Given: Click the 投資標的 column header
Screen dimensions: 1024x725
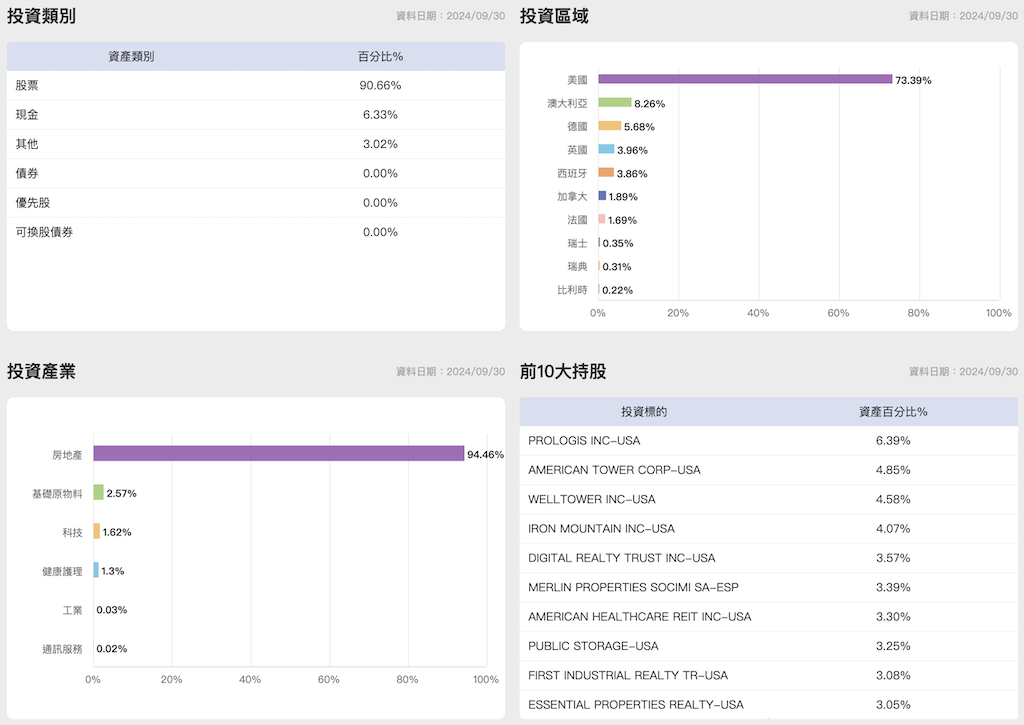Looking at the screenshot, I should pyautogui.click(x=643, y=412).
